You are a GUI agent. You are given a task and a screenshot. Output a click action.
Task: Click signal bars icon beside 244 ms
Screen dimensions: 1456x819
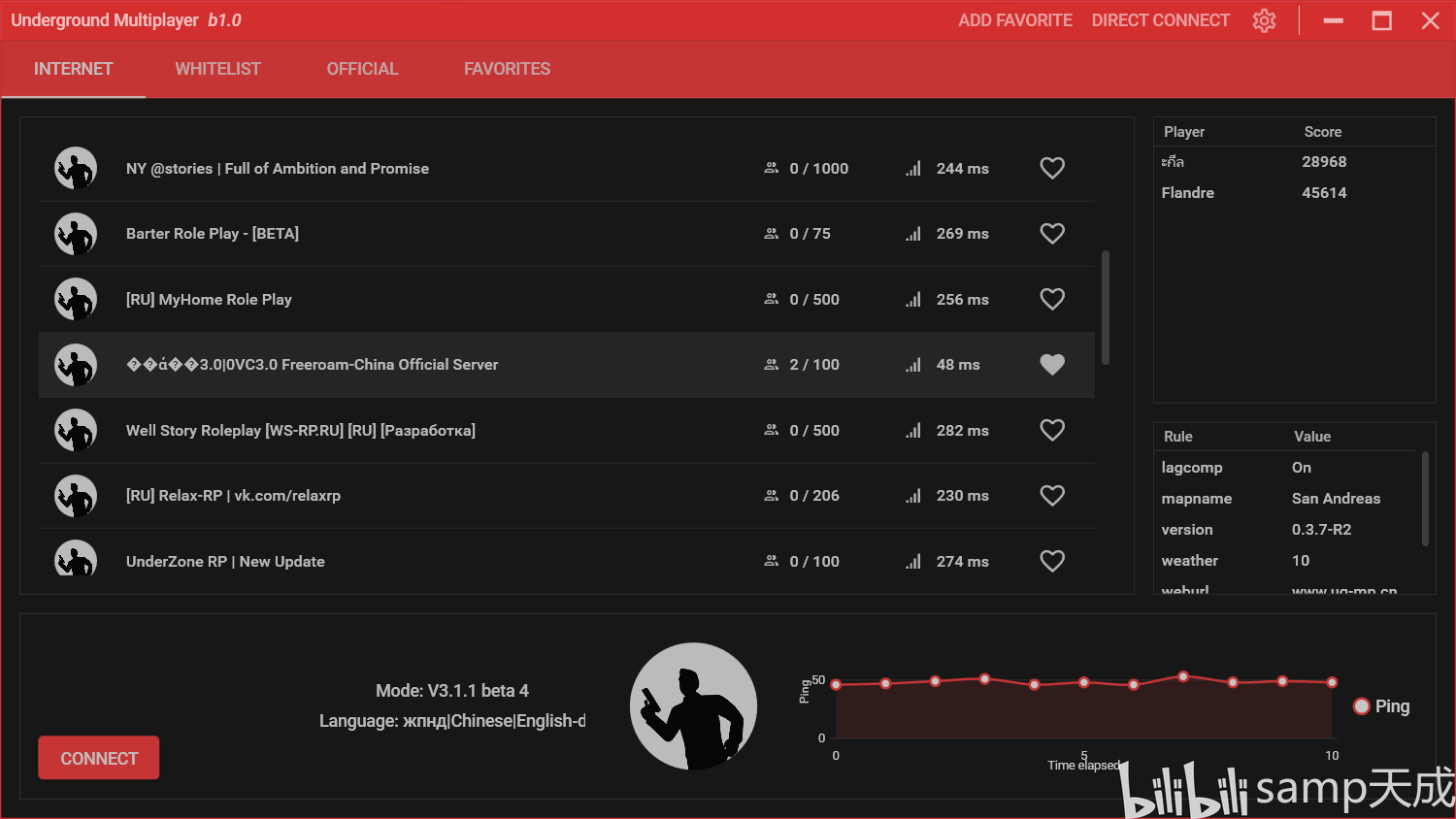pyautogui.click(x=913, y=169)
